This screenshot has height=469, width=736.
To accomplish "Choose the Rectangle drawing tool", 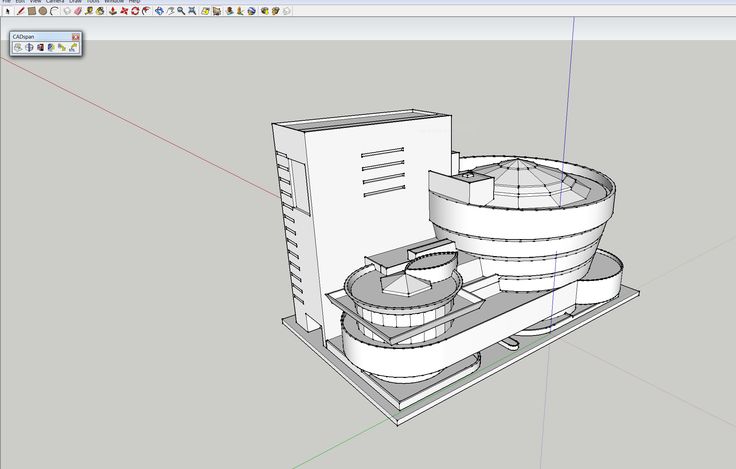I will 31,11.
